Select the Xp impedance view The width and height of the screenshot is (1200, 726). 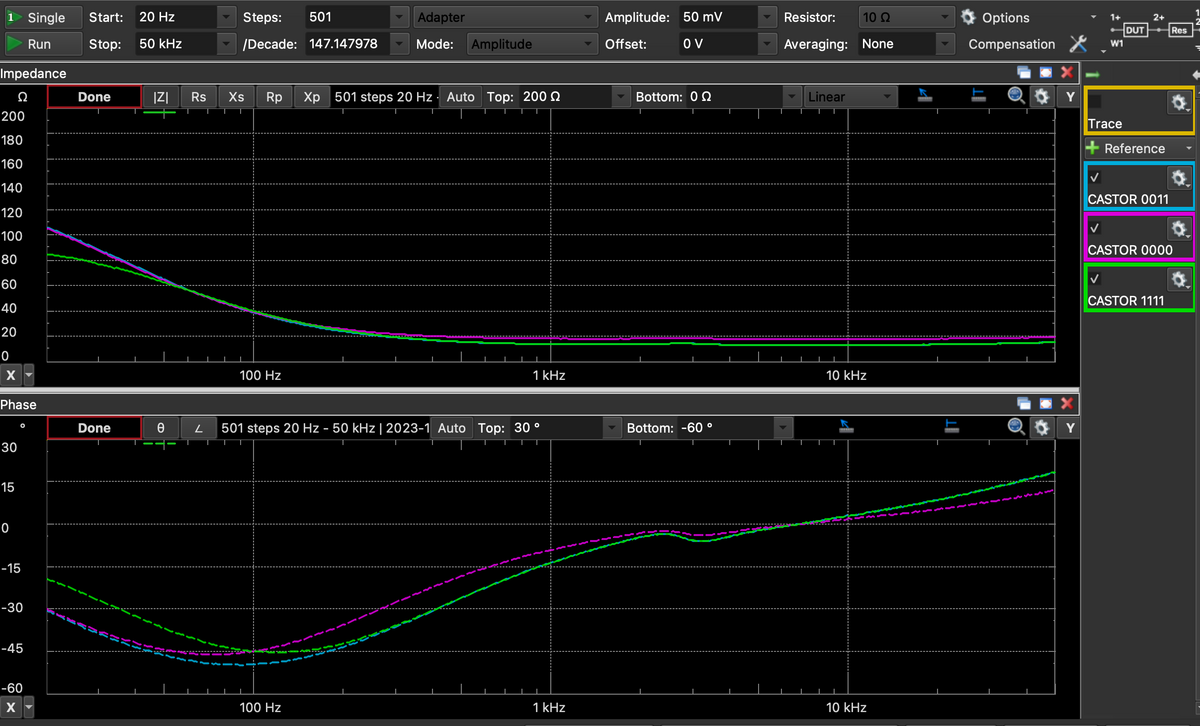pos(312,96)
